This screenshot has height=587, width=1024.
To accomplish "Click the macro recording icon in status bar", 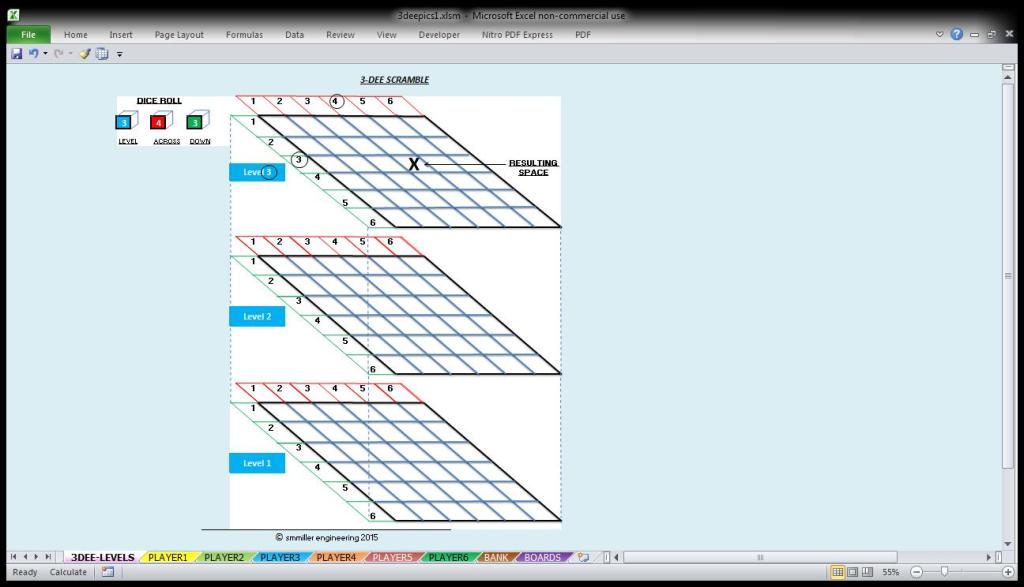I will 107,572.
